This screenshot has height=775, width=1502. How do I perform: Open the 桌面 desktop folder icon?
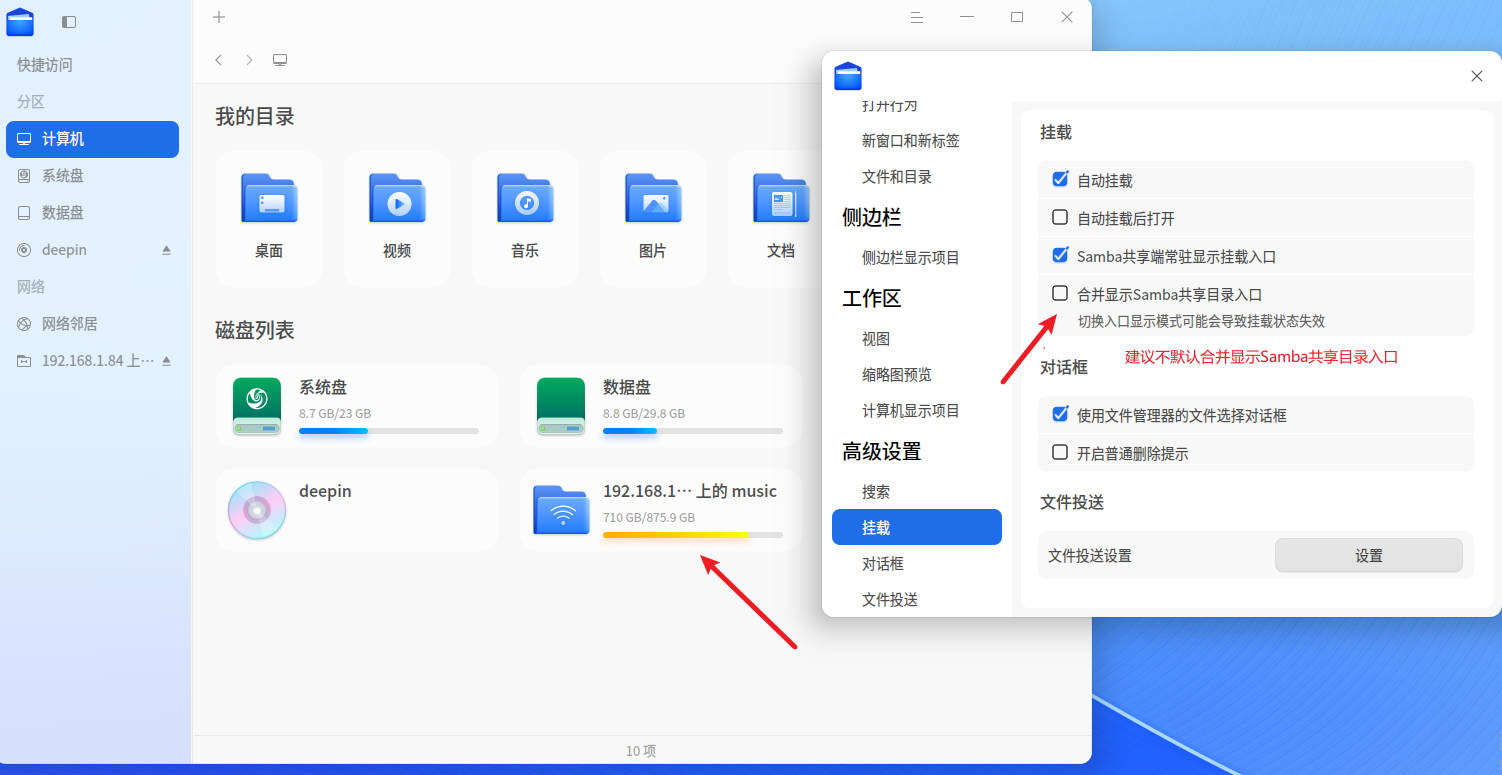tap(269, 198)
